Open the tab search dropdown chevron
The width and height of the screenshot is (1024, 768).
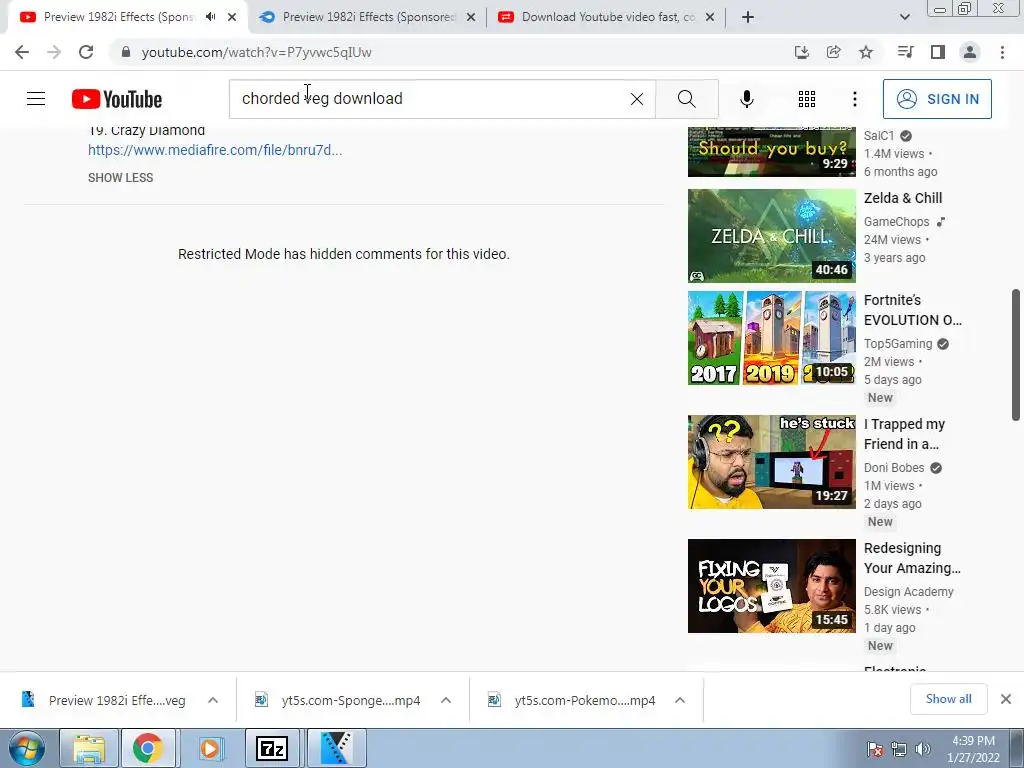point(904,18)
